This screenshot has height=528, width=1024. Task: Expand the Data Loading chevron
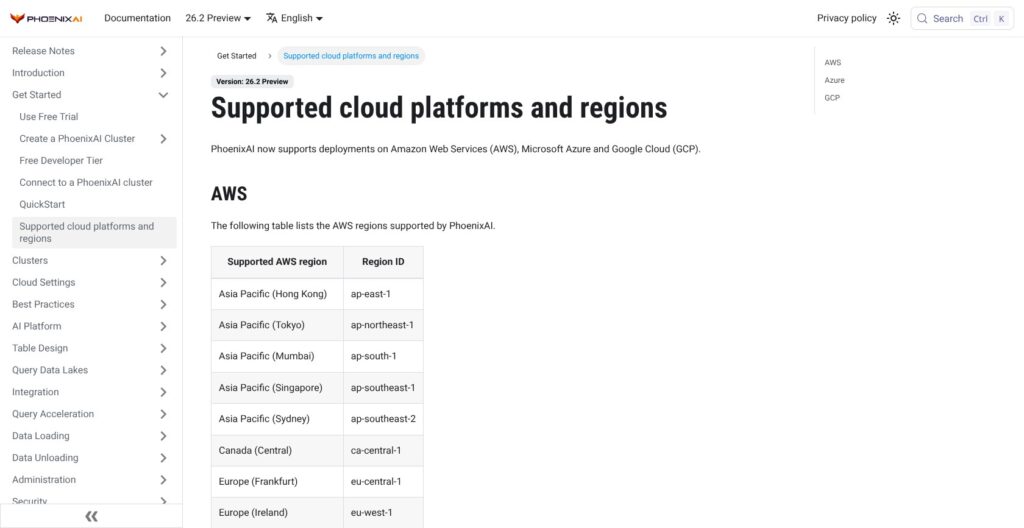[x=163, y=436]
